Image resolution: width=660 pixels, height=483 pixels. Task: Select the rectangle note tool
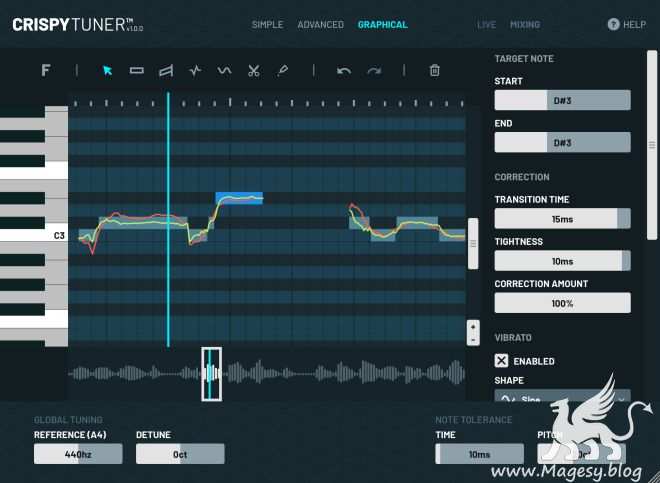pyautogui.click(x=137, y=70)
